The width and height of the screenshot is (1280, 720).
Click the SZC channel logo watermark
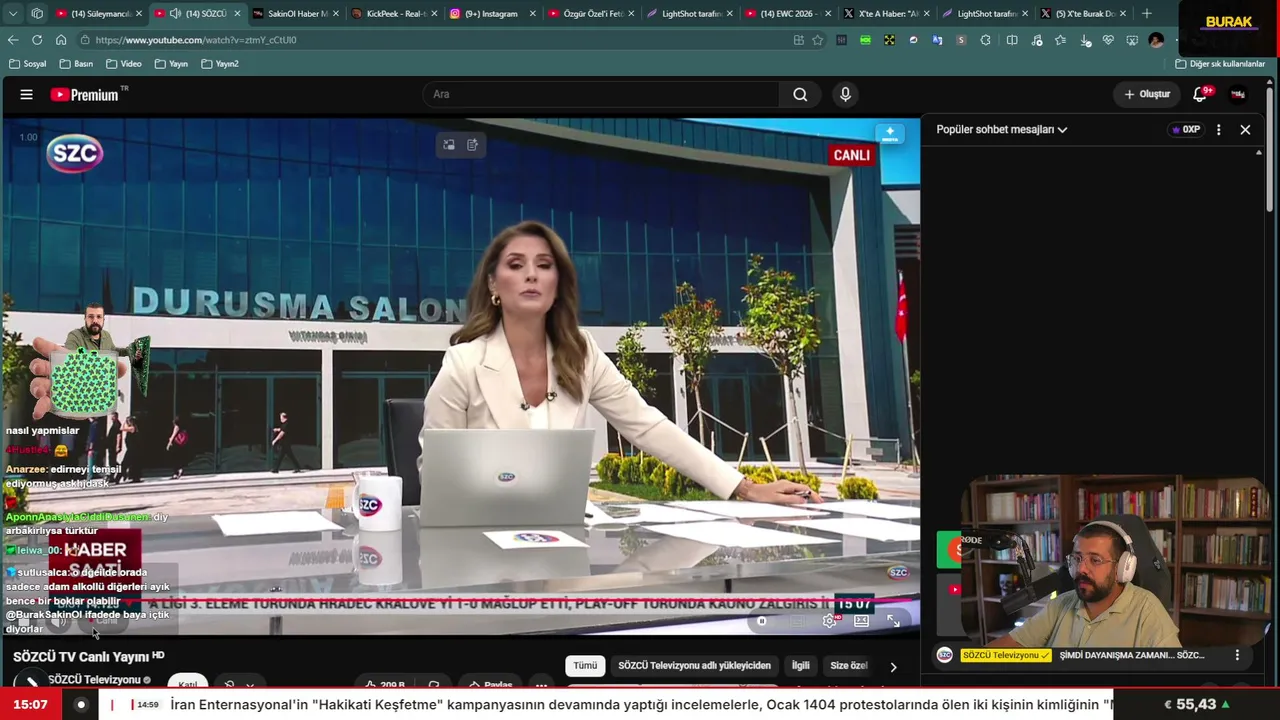click(75, 153)
